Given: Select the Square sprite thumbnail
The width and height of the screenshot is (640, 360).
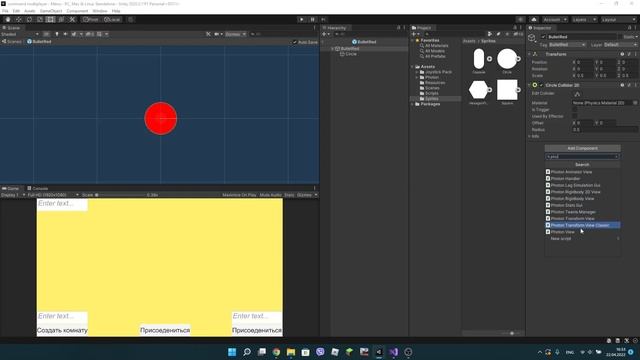Looking at the screenshot, I should tap(507, 90).
